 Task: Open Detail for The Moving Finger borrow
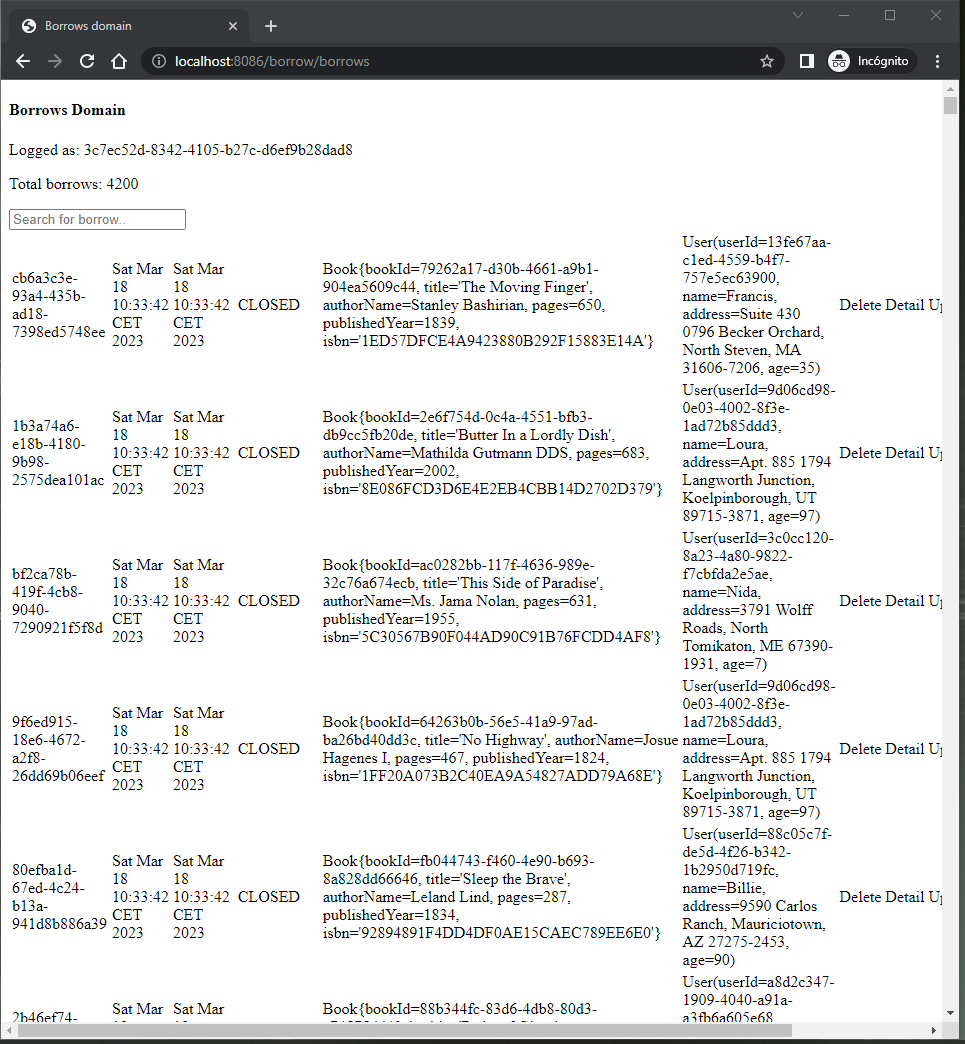click(x=904, y=305)
